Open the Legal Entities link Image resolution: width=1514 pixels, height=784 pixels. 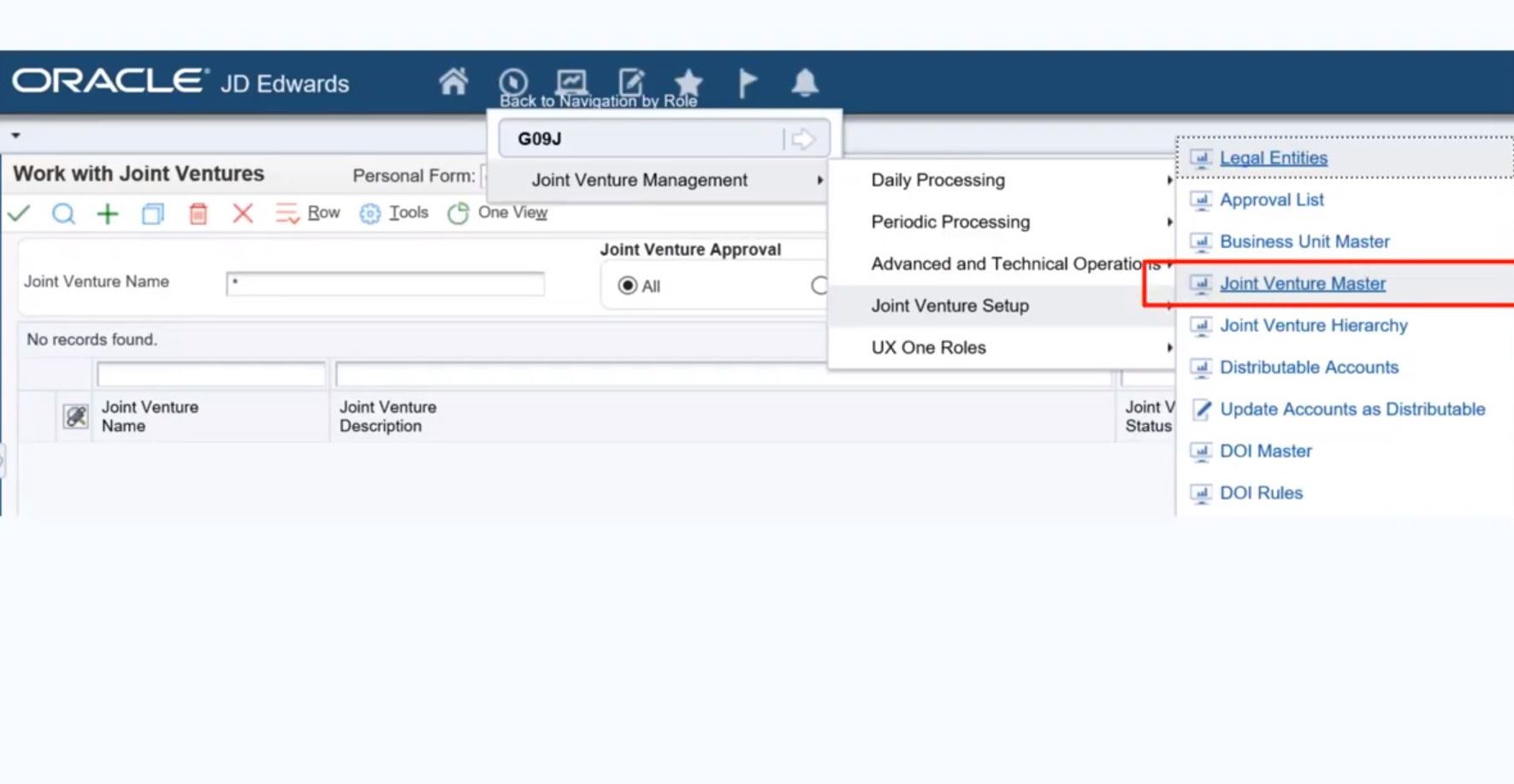(x=1274, y=158)
